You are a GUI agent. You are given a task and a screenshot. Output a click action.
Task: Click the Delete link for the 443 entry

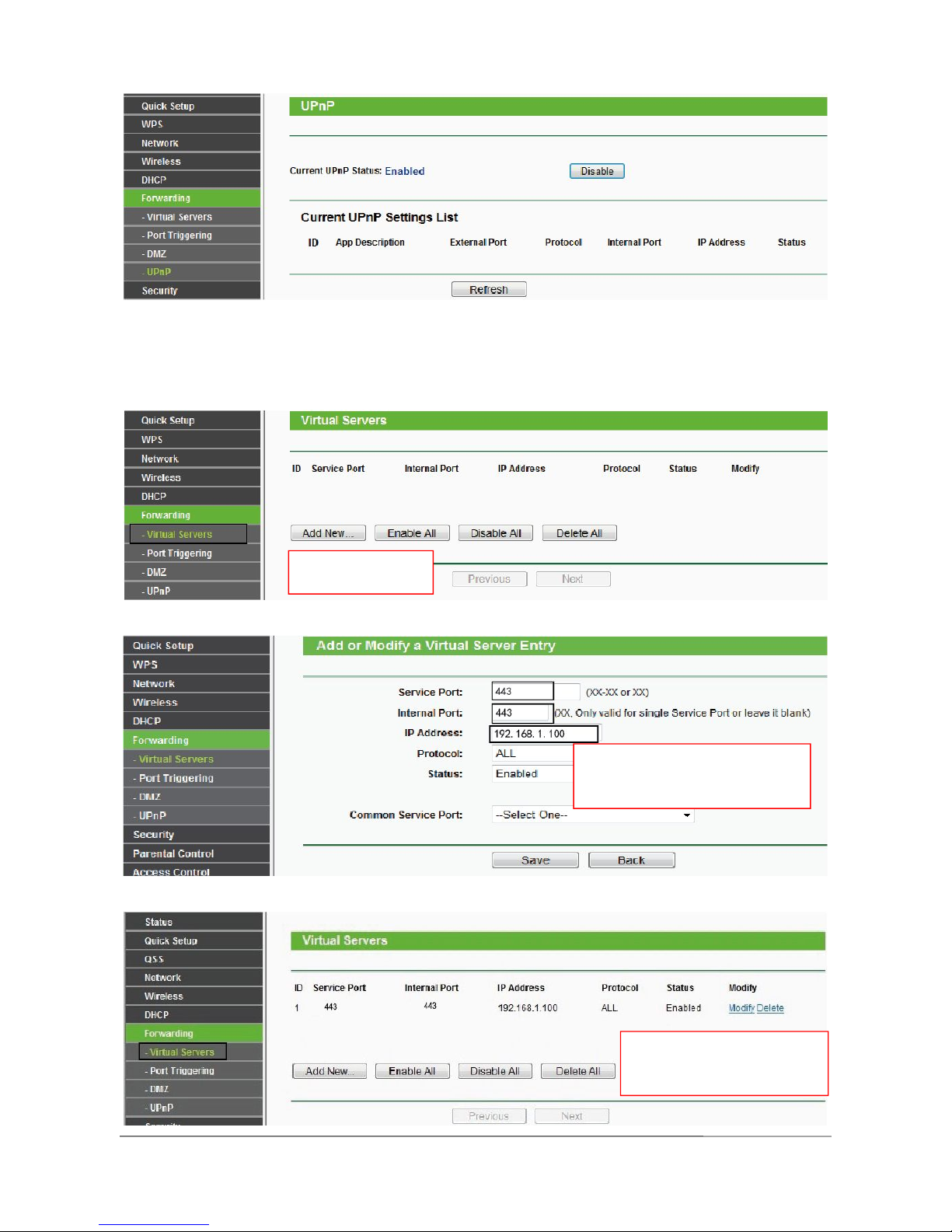click(x=770, y=1008)
